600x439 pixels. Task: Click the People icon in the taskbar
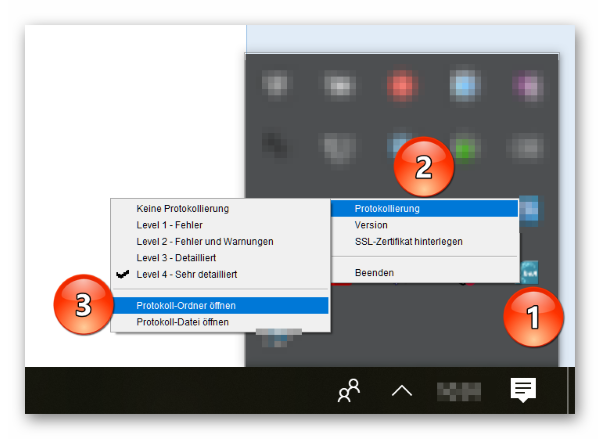pos(348,391)
